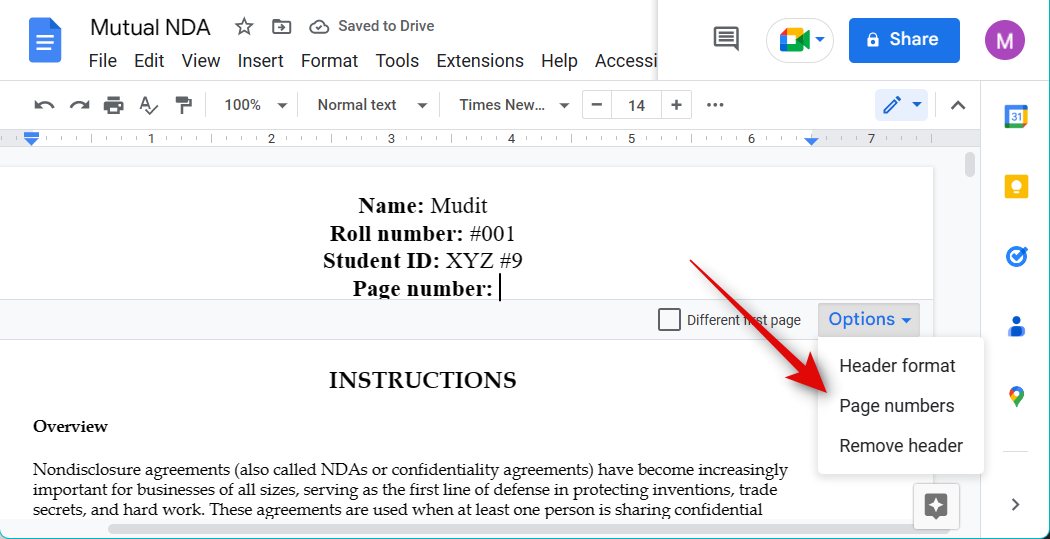
Task: Open the zoom level 100% dropdown
Action: 255,105
